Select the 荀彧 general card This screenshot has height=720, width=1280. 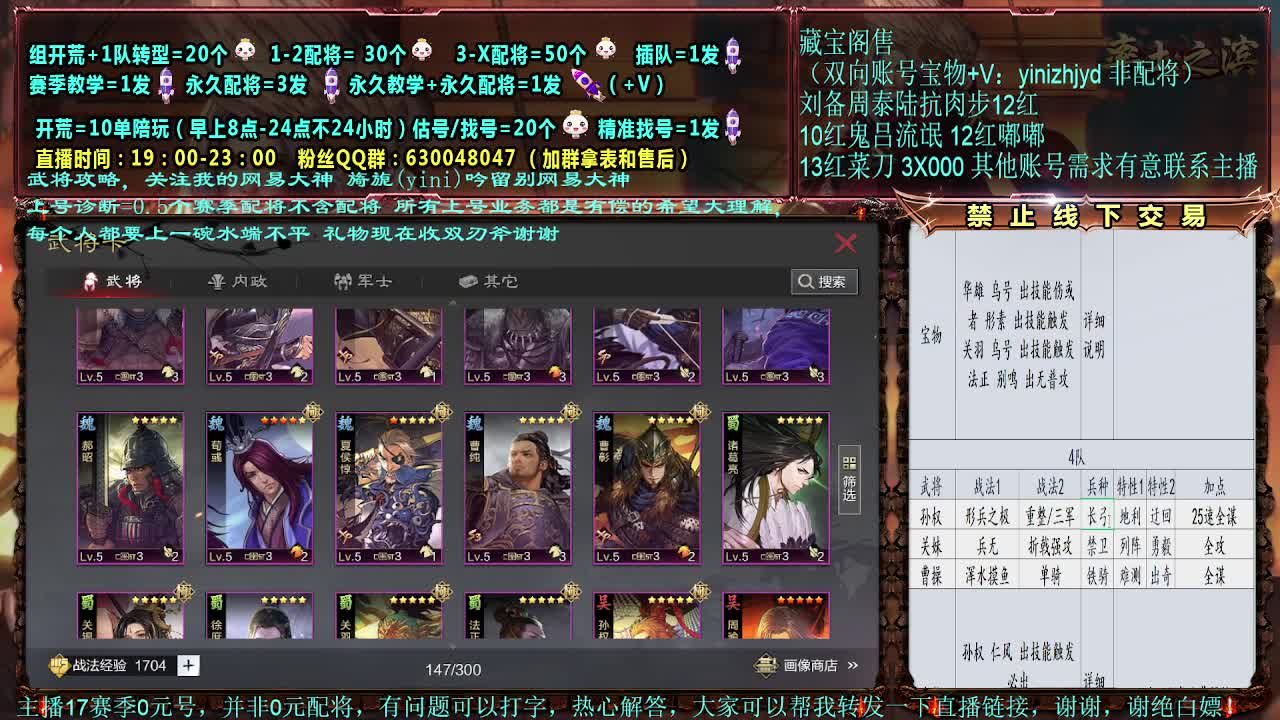[260, 489]
